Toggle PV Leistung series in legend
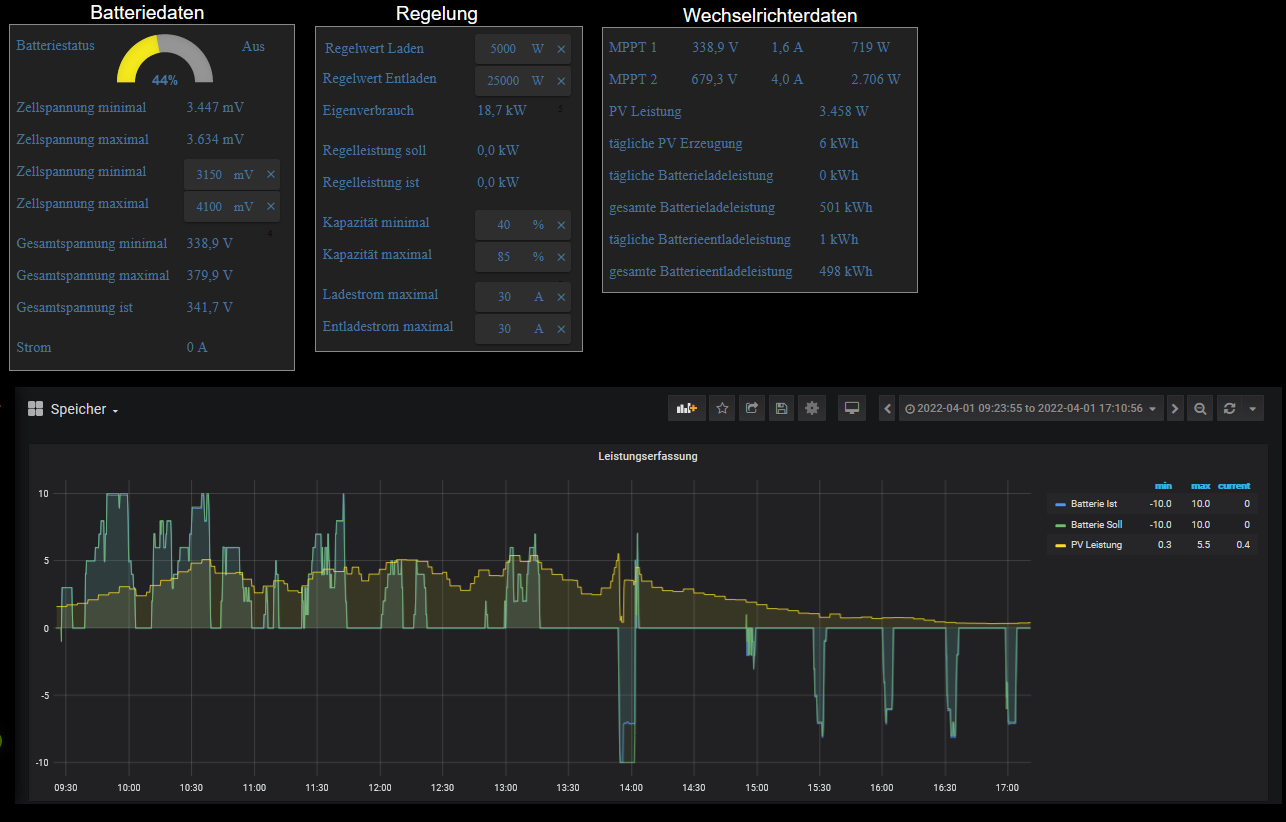Viewport: 1286px width, 822px height. point(1096,545)
